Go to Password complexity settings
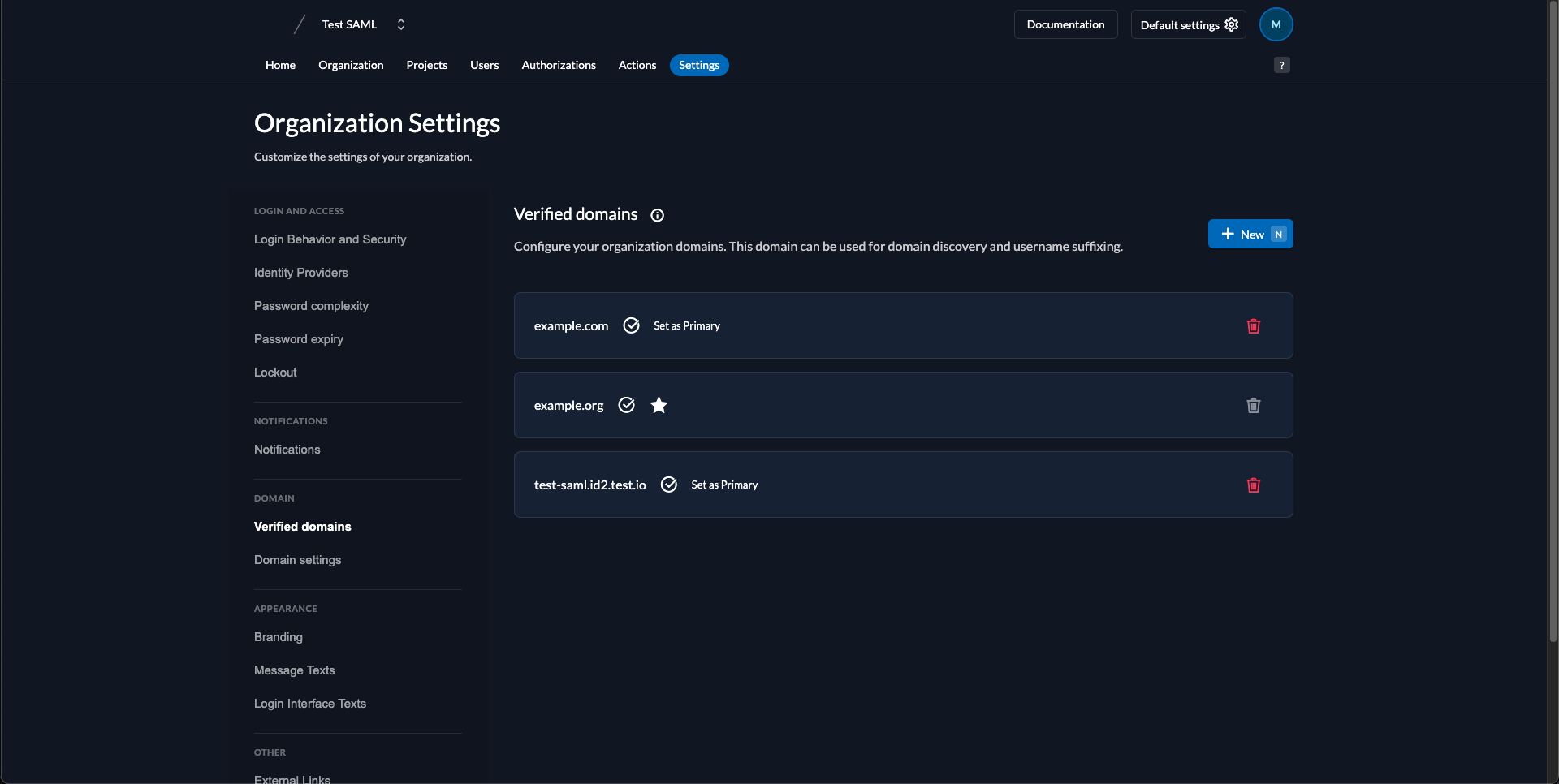Screen dimensions: 1559x784 (311, 306)
